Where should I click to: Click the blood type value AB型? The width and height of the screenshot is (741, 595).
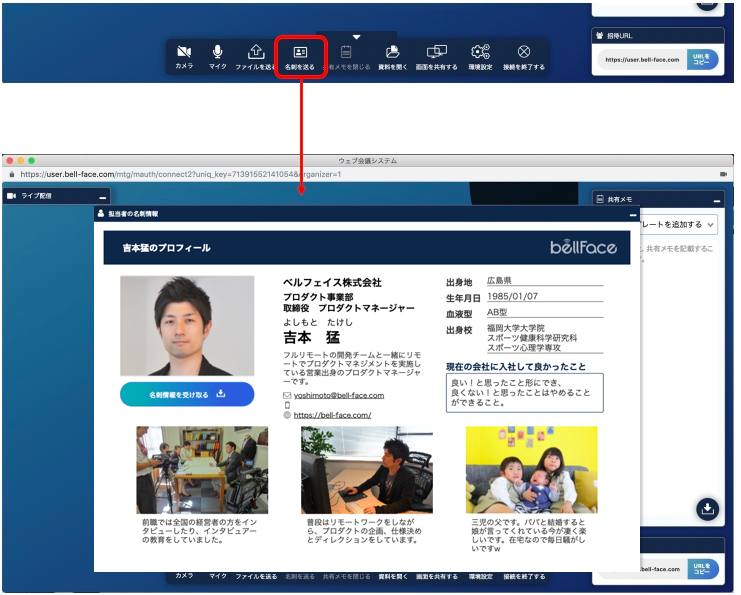coord(497,312)
